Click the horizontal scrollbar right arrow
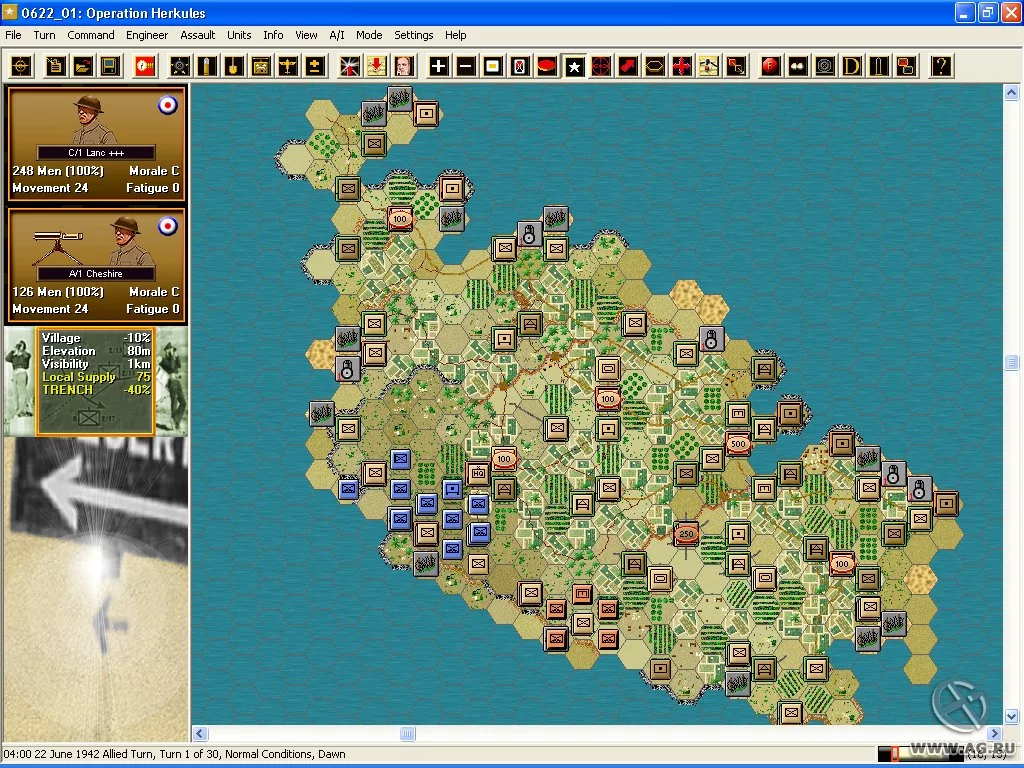 (x=994, y=733)
